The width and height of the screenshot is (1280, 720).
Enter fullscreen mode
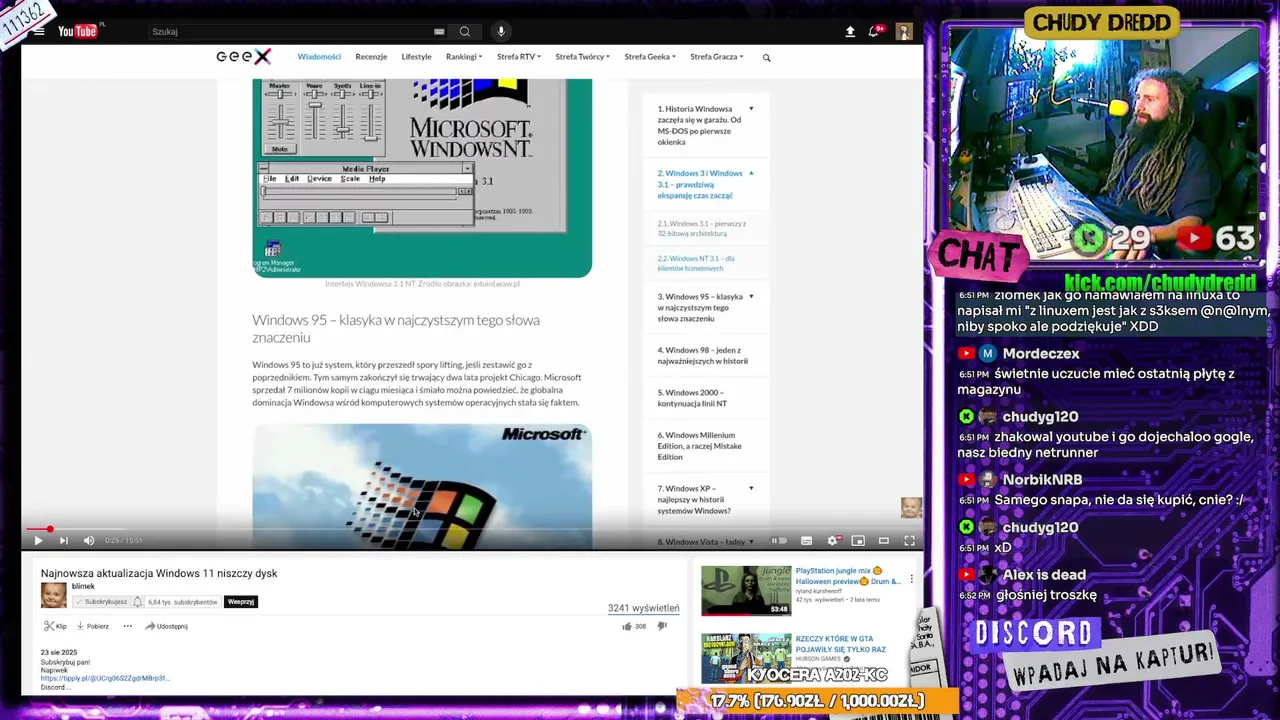[x=909, y=541]
